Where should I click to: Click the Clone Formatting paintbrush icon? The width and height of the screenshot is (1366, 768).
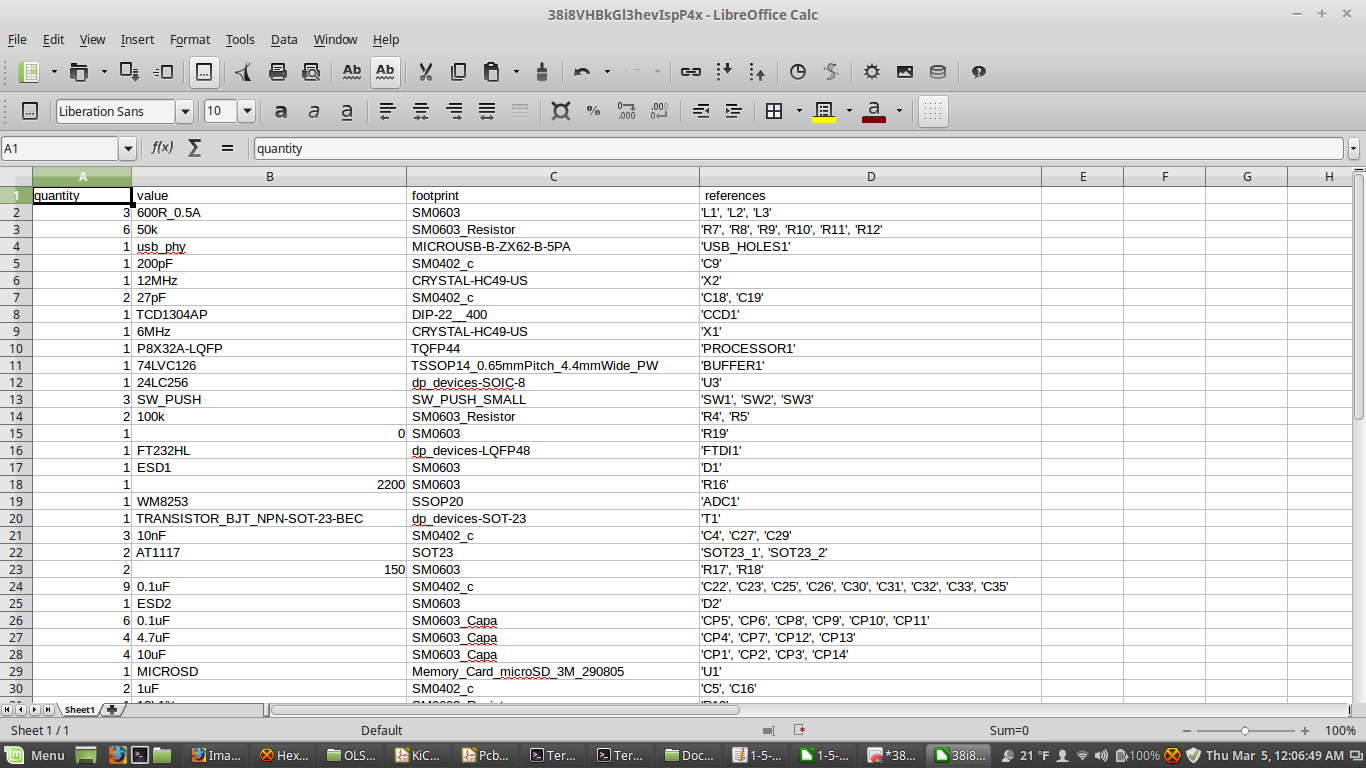point(542,72)
